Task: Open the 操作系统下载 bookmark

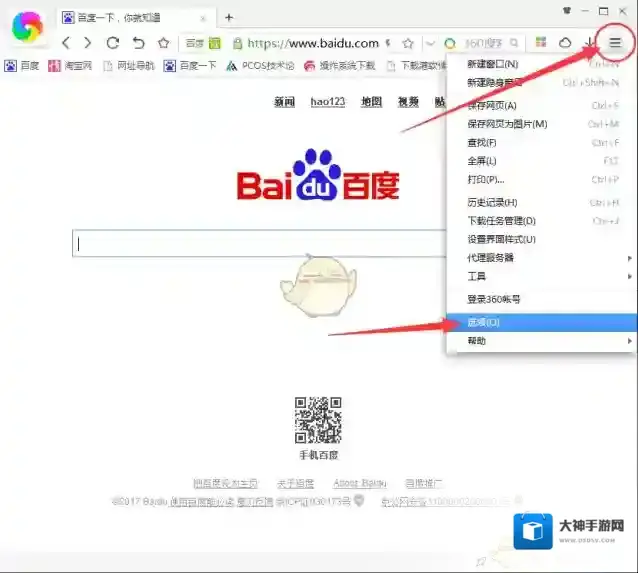Action: (340, 66)
